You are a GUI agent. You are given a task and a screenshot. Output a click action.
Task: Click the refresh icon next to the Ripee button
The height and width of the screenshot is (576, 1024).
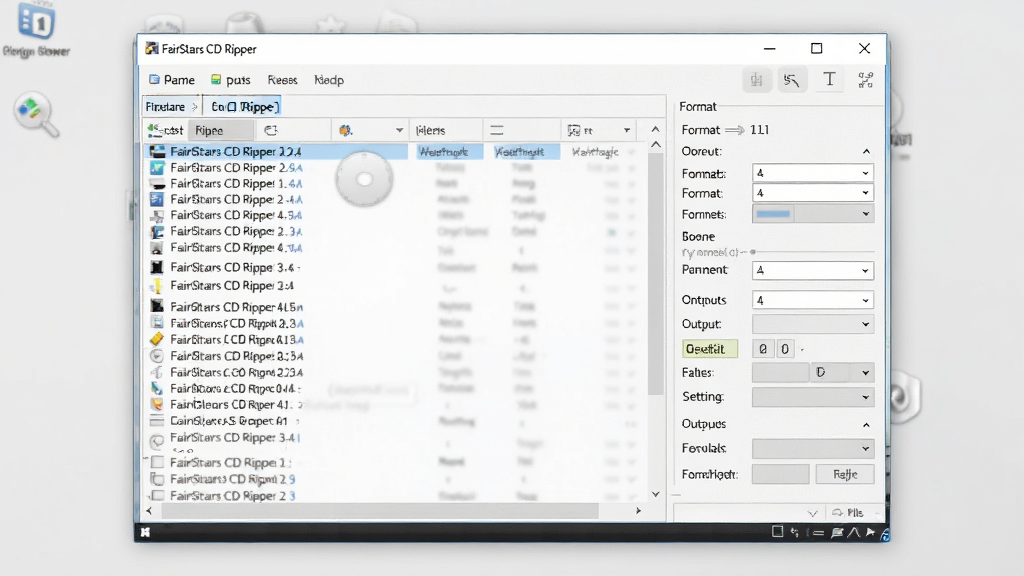(271, 131)
